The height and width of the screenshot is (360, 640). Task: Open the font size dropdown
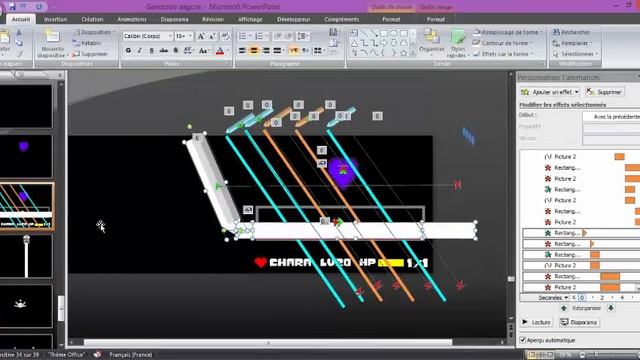point(184,36)
